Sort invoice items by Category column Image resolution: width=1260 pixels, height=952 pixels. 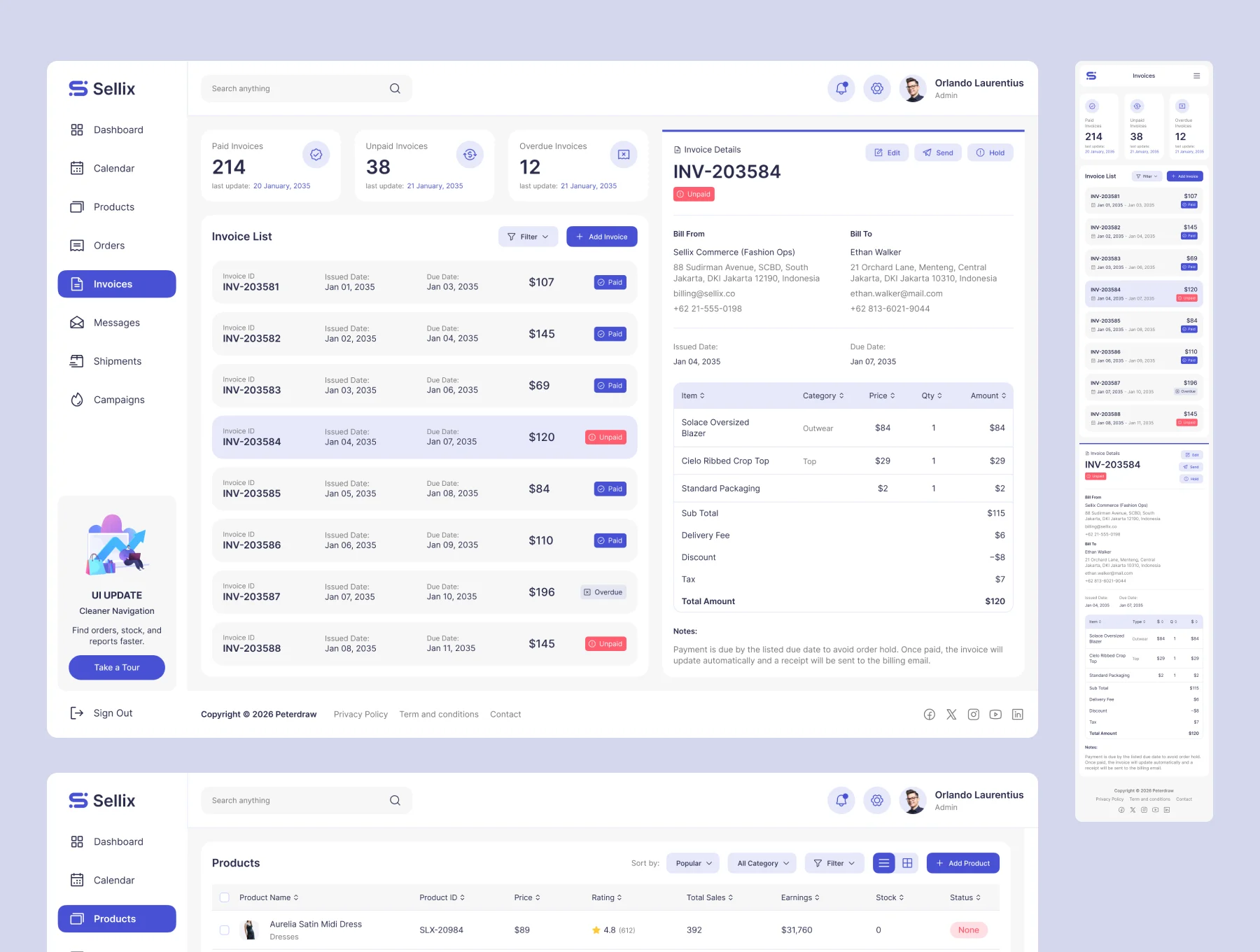[823, 395]
